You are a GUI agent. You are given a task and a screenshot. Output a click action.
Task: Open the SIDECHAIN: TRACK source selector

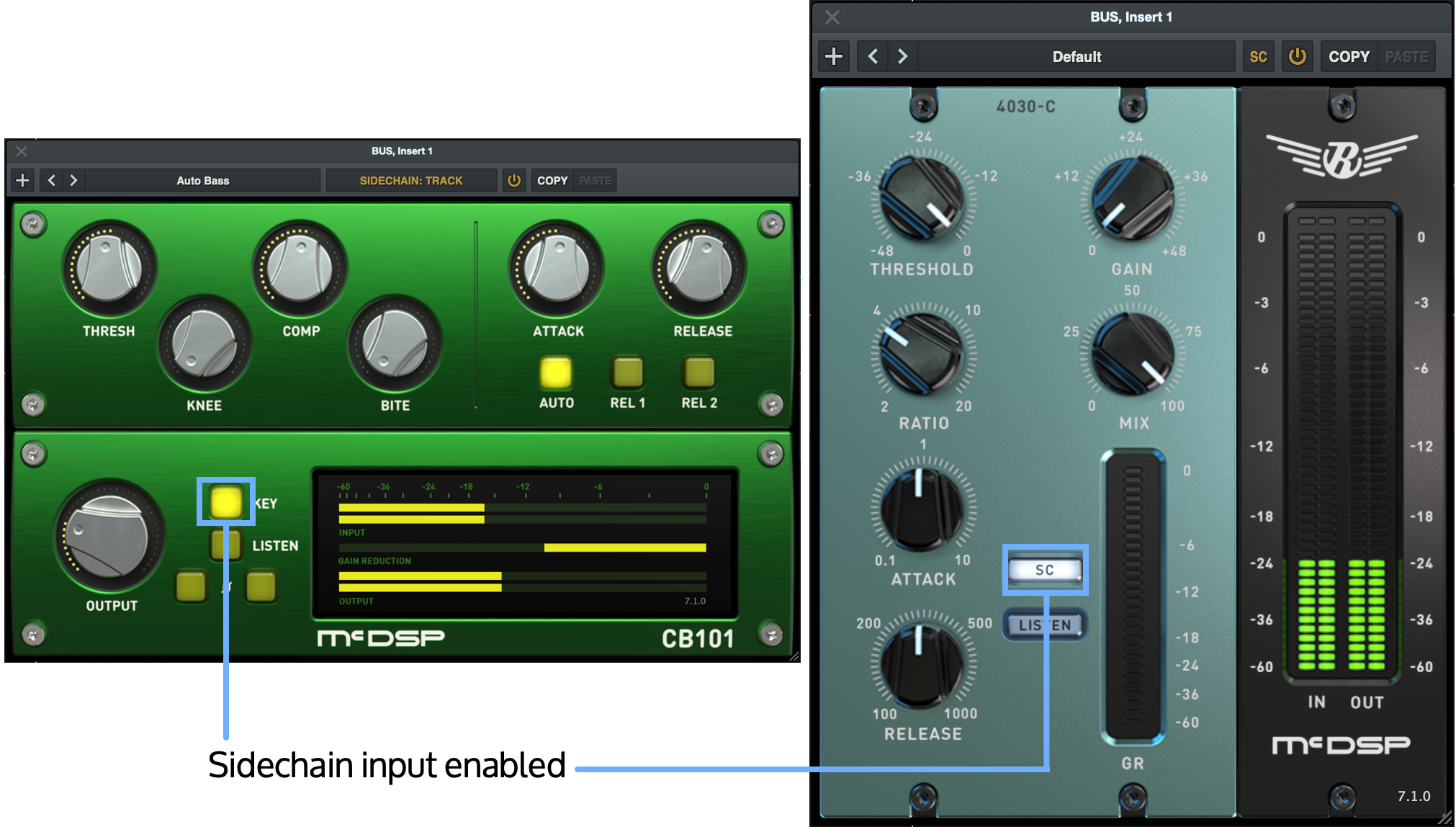point(411,180)
